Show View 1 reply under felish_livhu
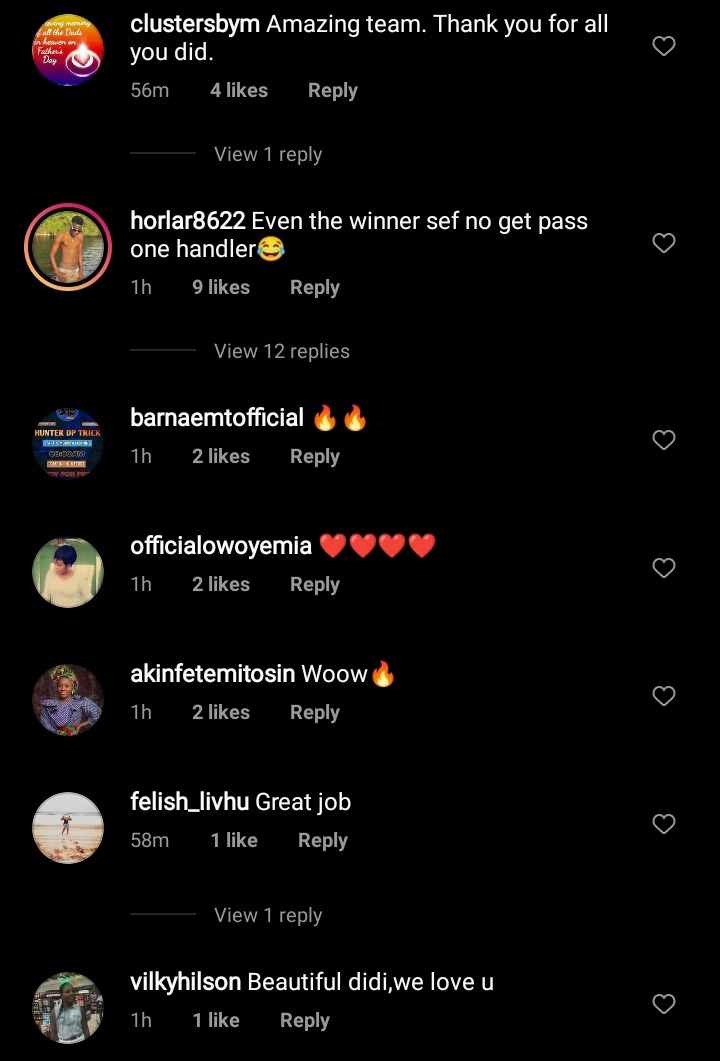The width and height of the screenshot is (720, 1061). coord(268,915)
